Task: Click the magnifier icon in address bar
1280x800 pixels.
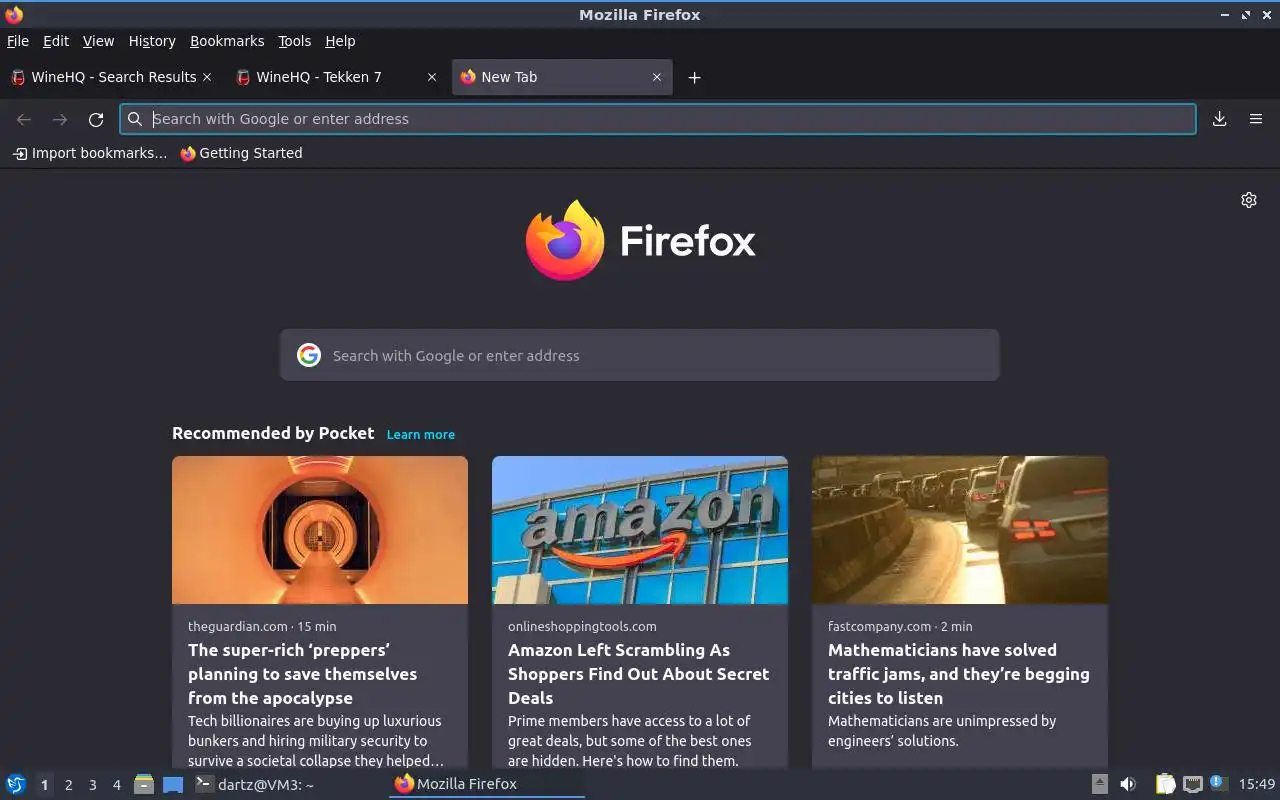Action: (x=135, y=119)
